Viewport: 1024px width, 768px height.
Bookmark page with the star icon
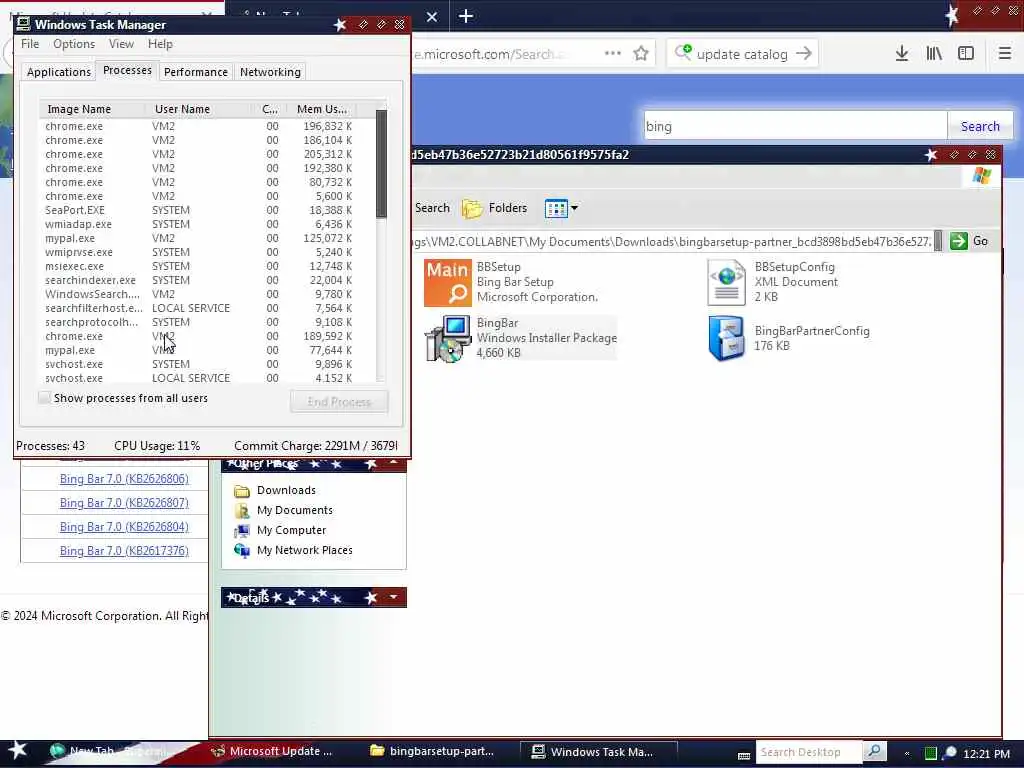641,54
